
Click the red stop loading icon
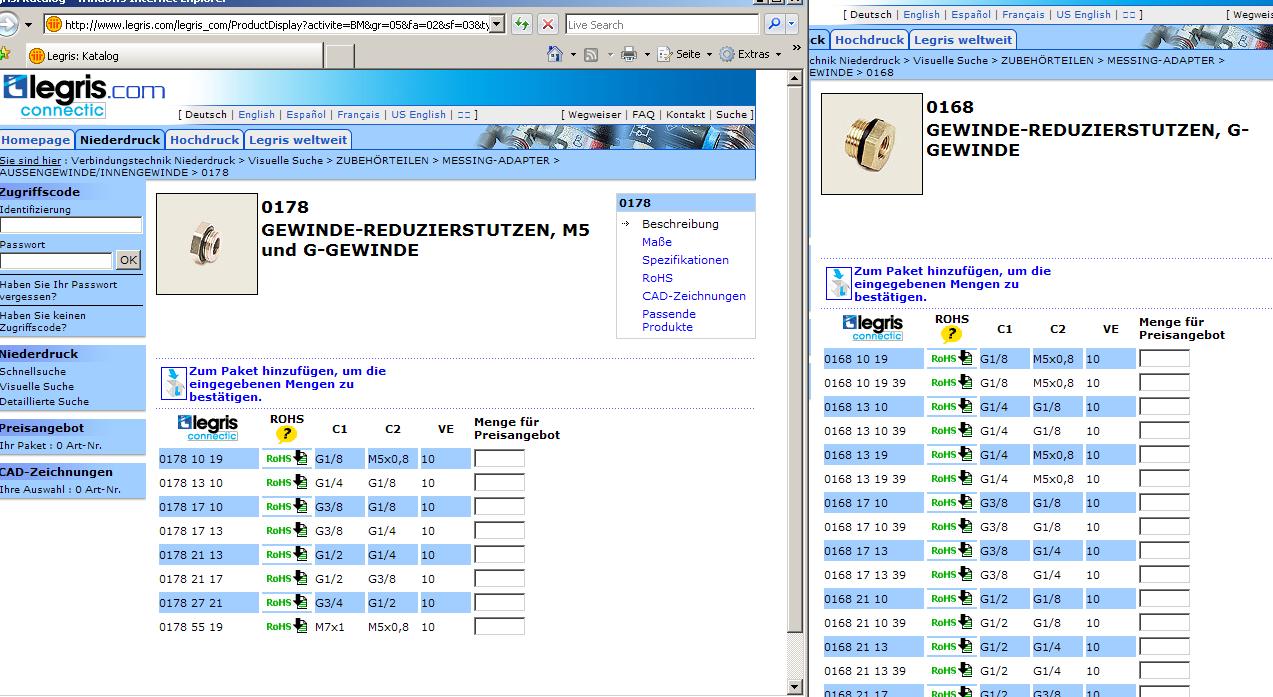coord(547,24)
